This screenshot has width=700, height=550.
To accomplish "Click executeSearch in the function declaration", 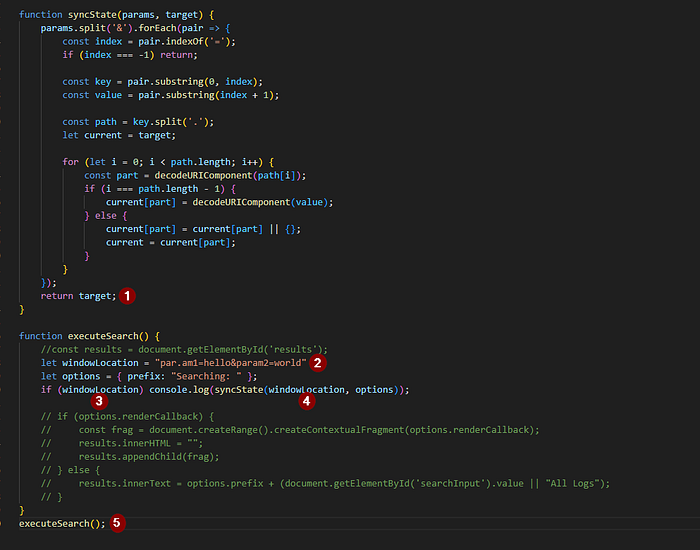I will click(x=103, y=336).
